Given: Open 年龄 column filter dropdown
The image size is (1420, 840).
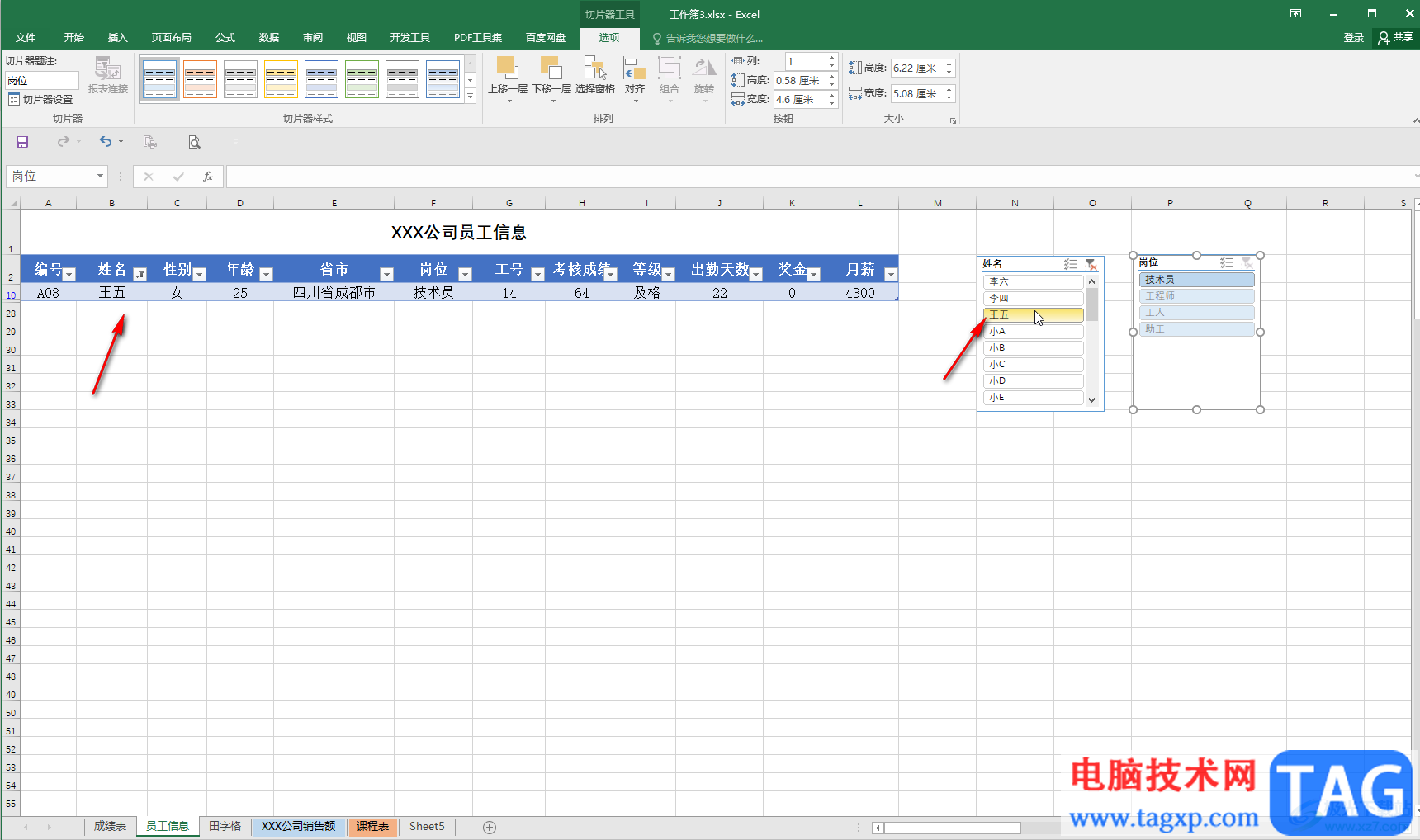Looking at the screenshot, I should 266,274.
